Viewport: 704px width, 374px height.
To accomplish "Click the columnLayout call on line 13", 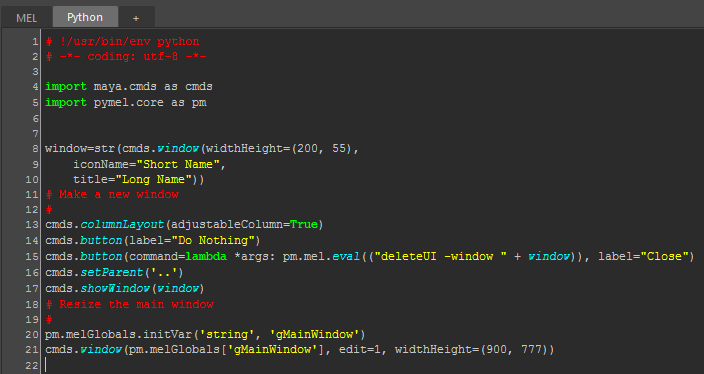I will click(x=184, y=224).
